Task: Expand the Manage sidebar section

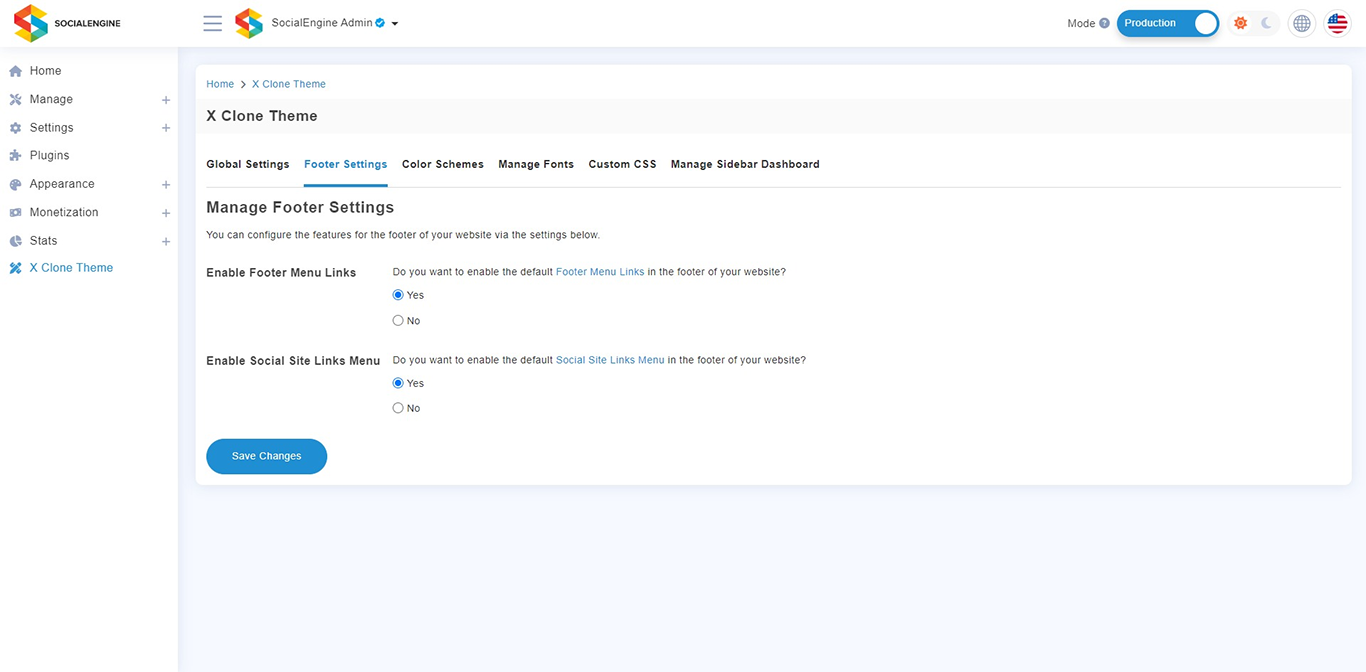Action: pos(166,100)
